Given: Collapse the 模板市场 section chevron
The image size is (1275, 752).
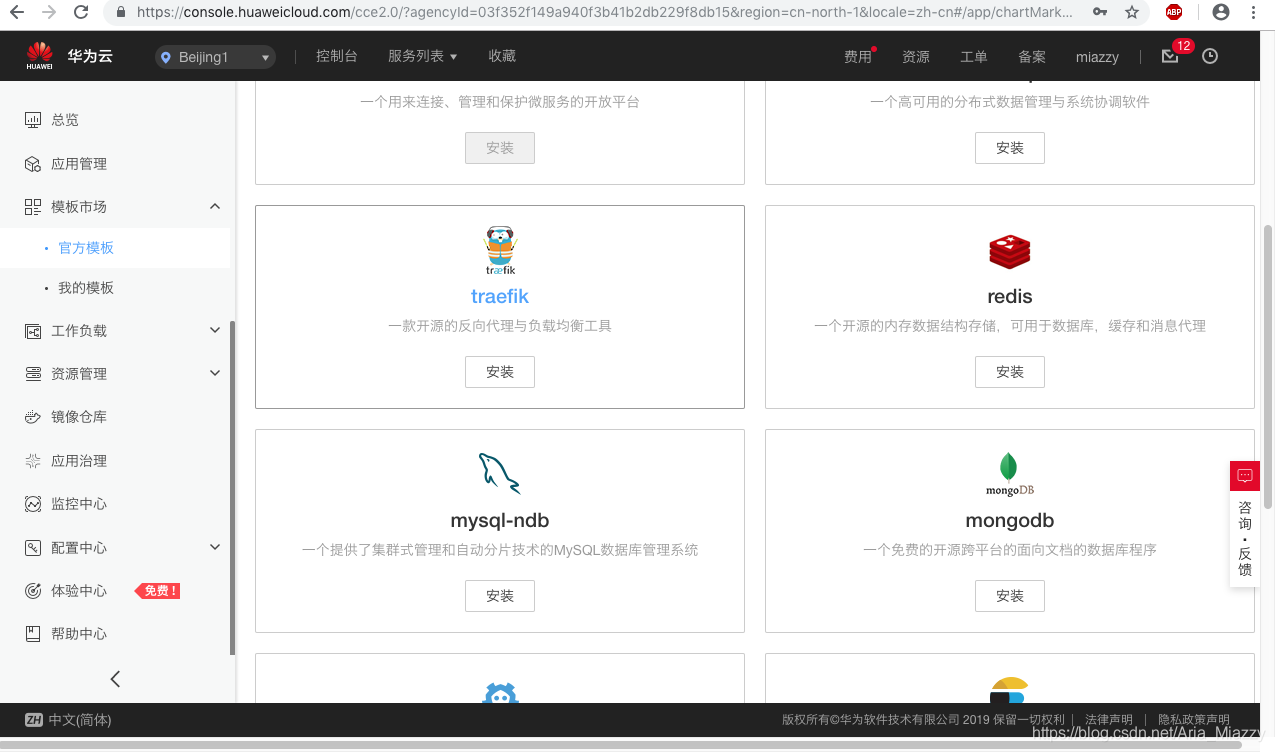Looking at the screenshot, I should tap(215, 206).
